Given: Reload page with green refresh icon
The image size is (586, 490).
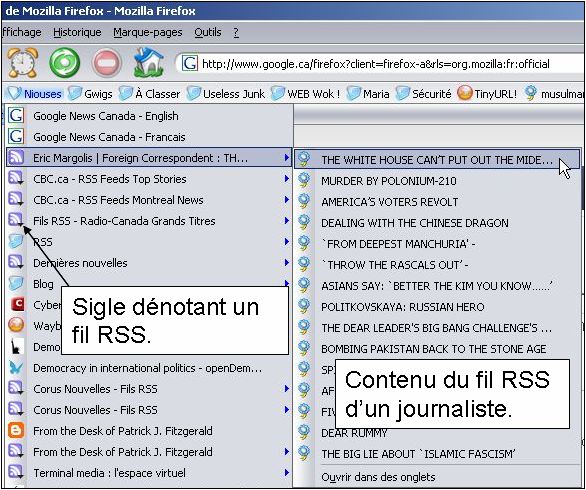Looking at the screenshot, I should pos(65,63).
